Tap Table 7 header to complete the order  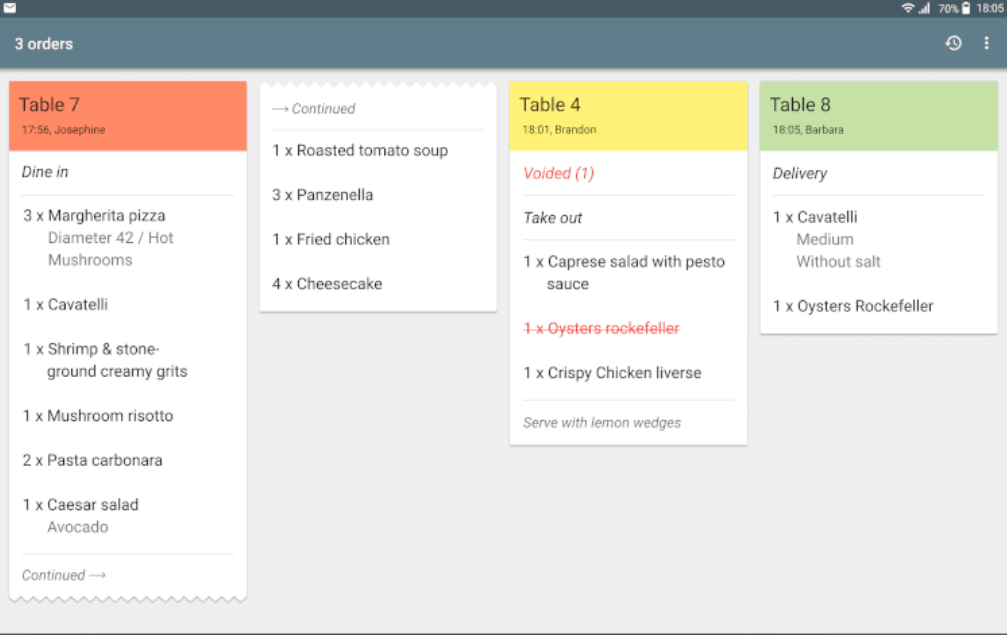[x=128, y=113]
